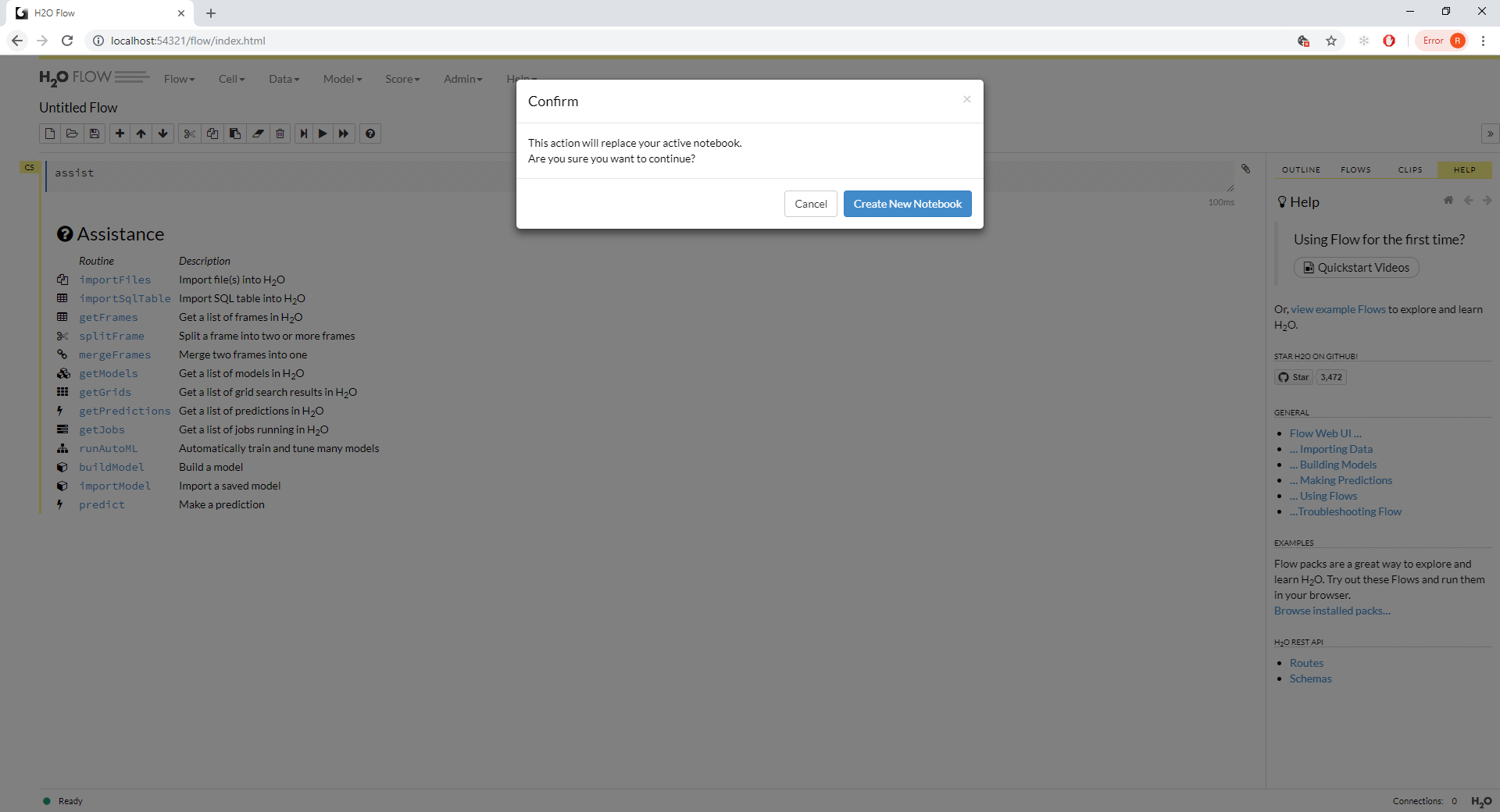Image resolution: width=1500 pixels, height=812 pixels.
Task: Run the cell with play icon
Action: pyautogui.click(x=323, y=134)
